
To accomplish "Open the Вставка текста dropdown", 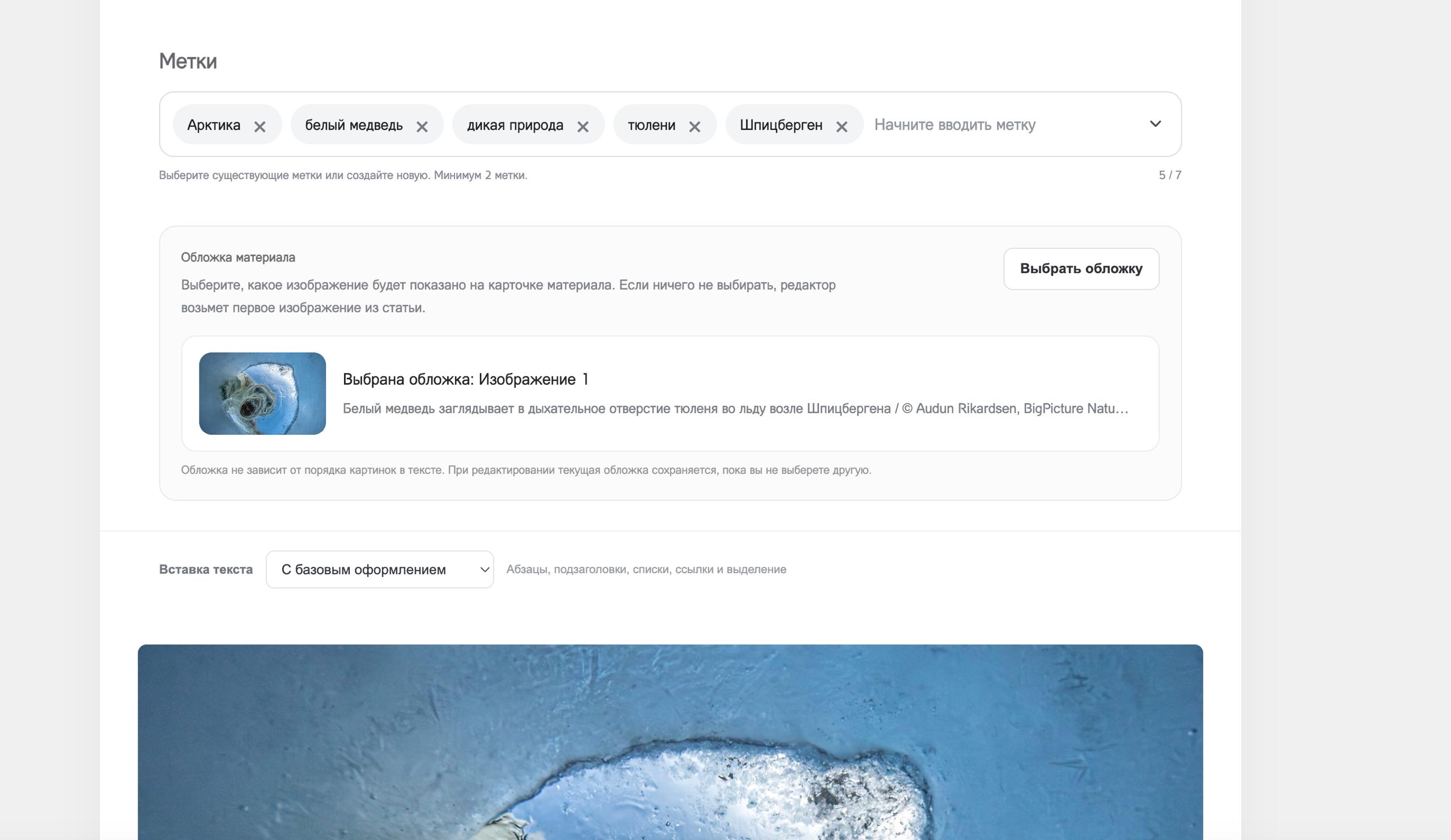I will (x=379, y=570).
